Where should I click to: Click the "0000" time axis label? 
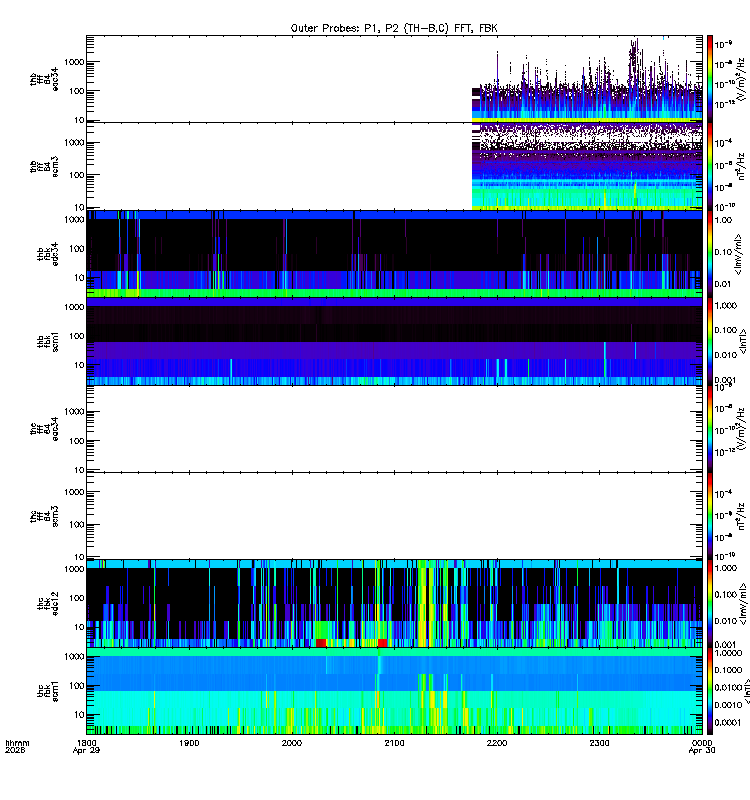[x=702, y=743]
